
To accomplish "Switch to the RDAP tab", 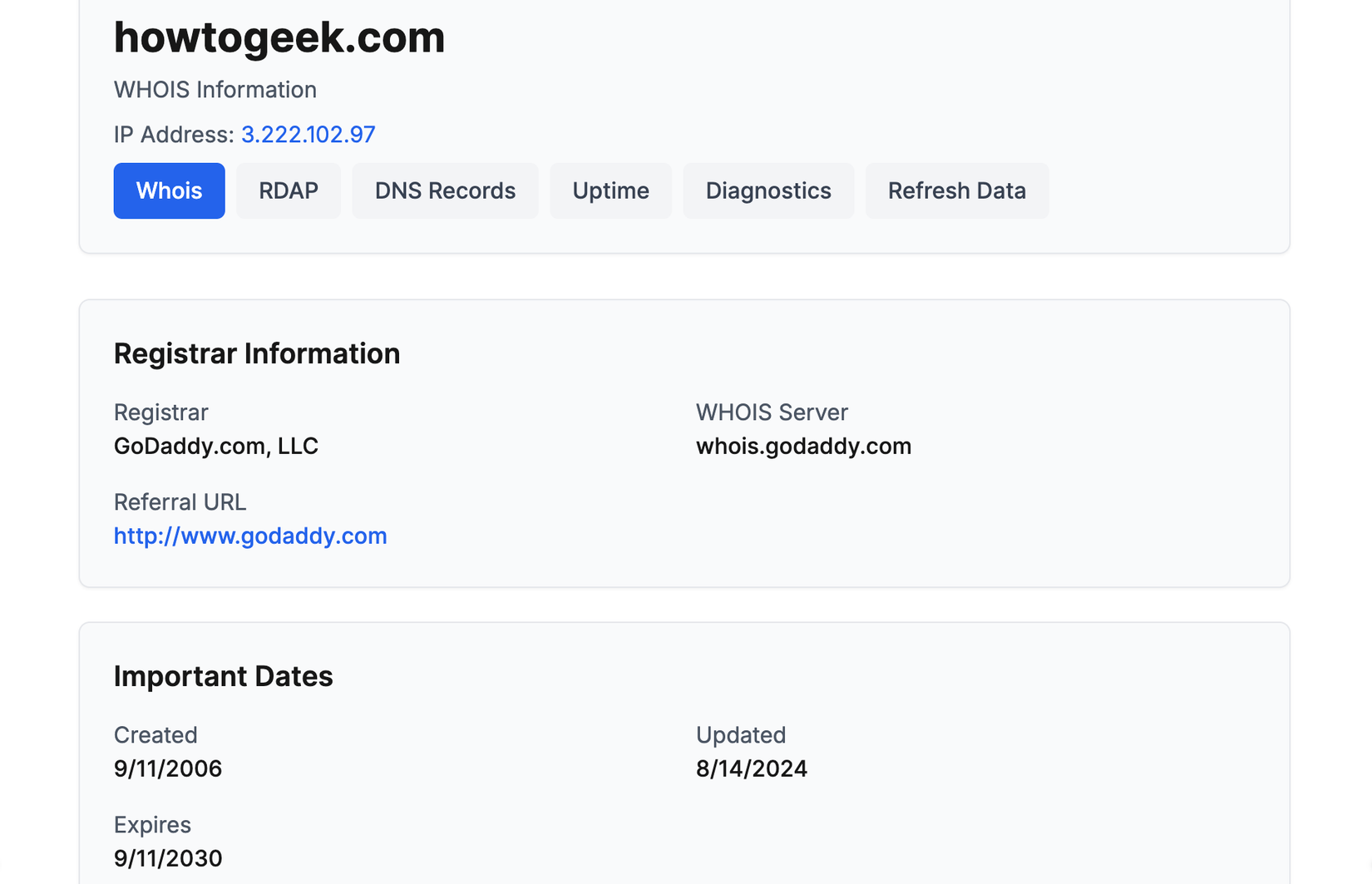I will tap(288, 190).
